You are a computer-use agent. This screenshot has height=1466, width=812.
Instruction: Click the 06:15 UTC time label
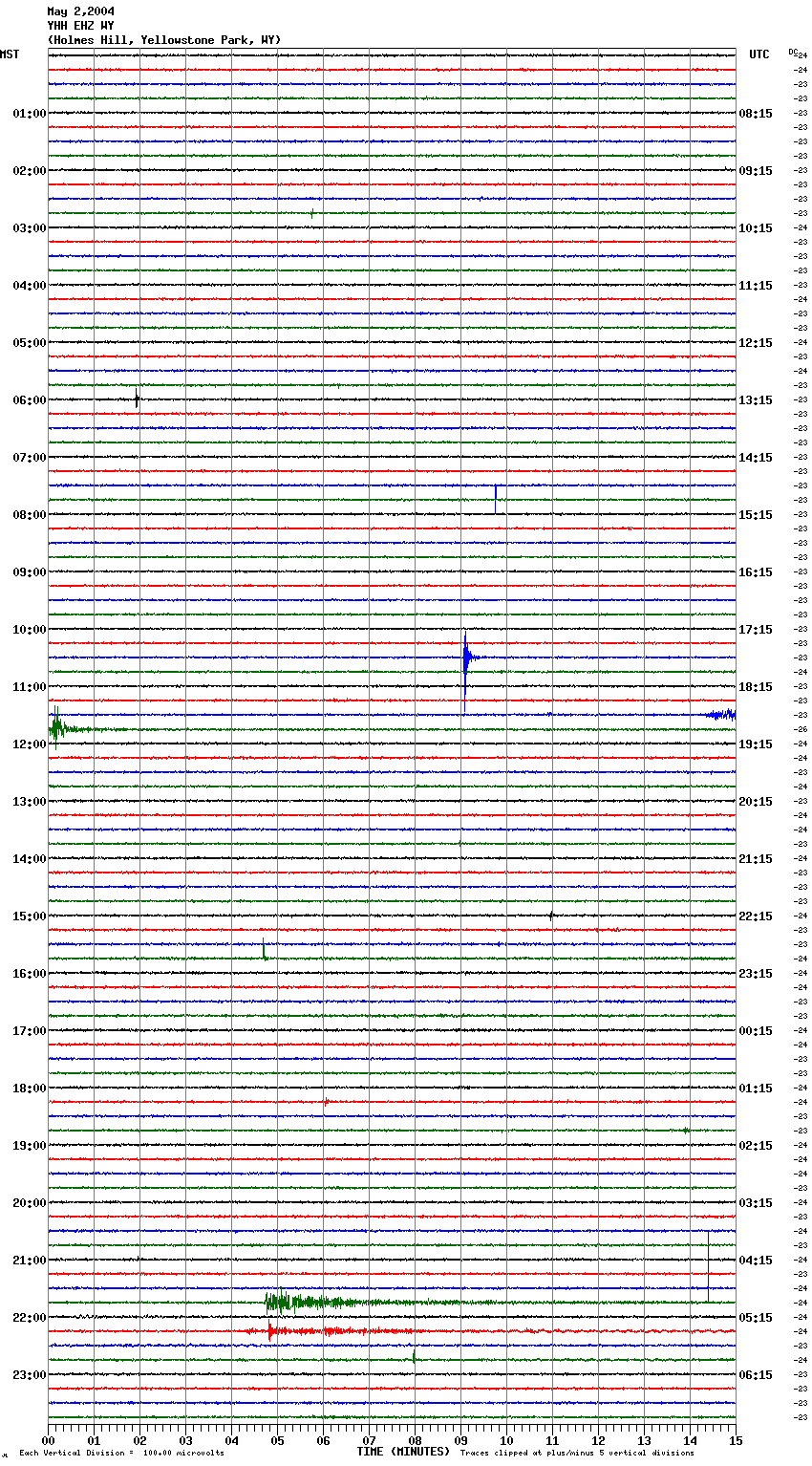tap(756, 1375)
